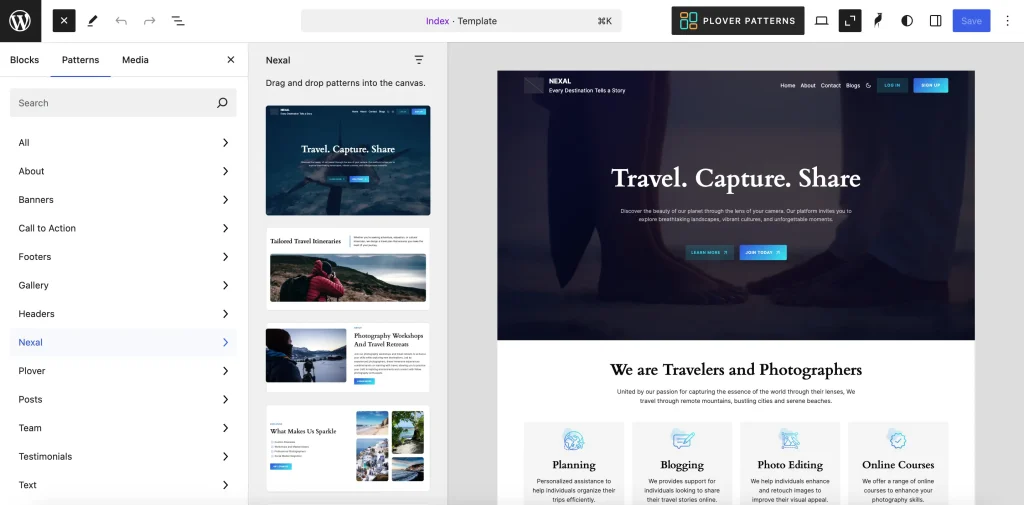This screenshot has width=1024, height=505.
Task: Close the block inserter toggle button
Action: pyautogui.click(x=64, y=20)
